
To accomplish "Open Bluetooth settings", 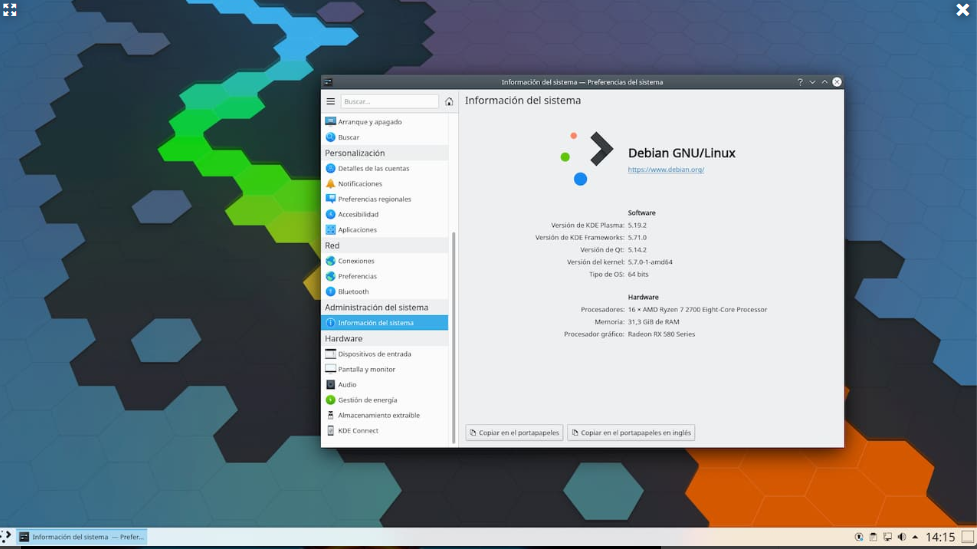I will [384, 292].
